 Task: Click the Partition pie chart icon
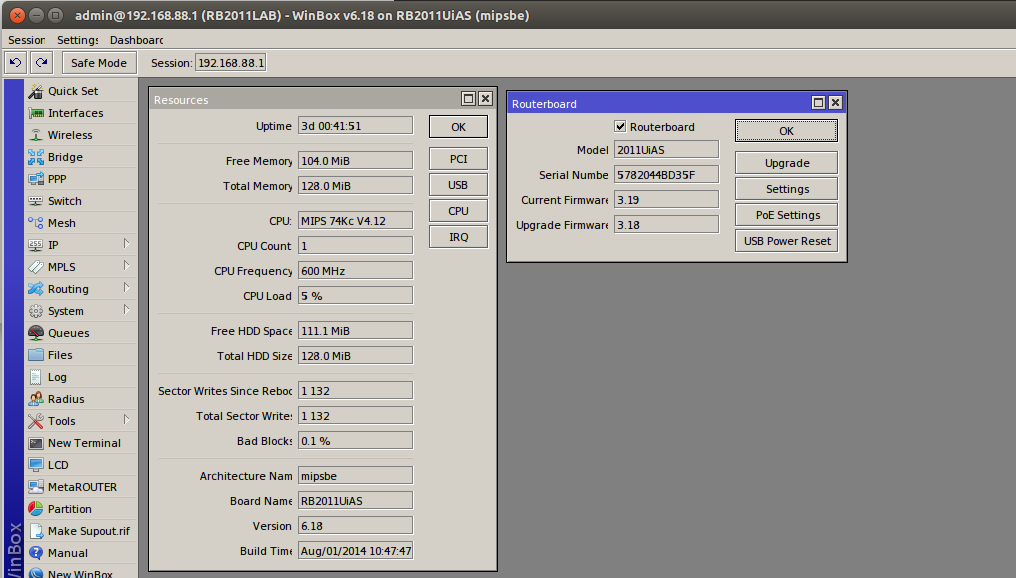pyautogui.click(x=36, y=509)
